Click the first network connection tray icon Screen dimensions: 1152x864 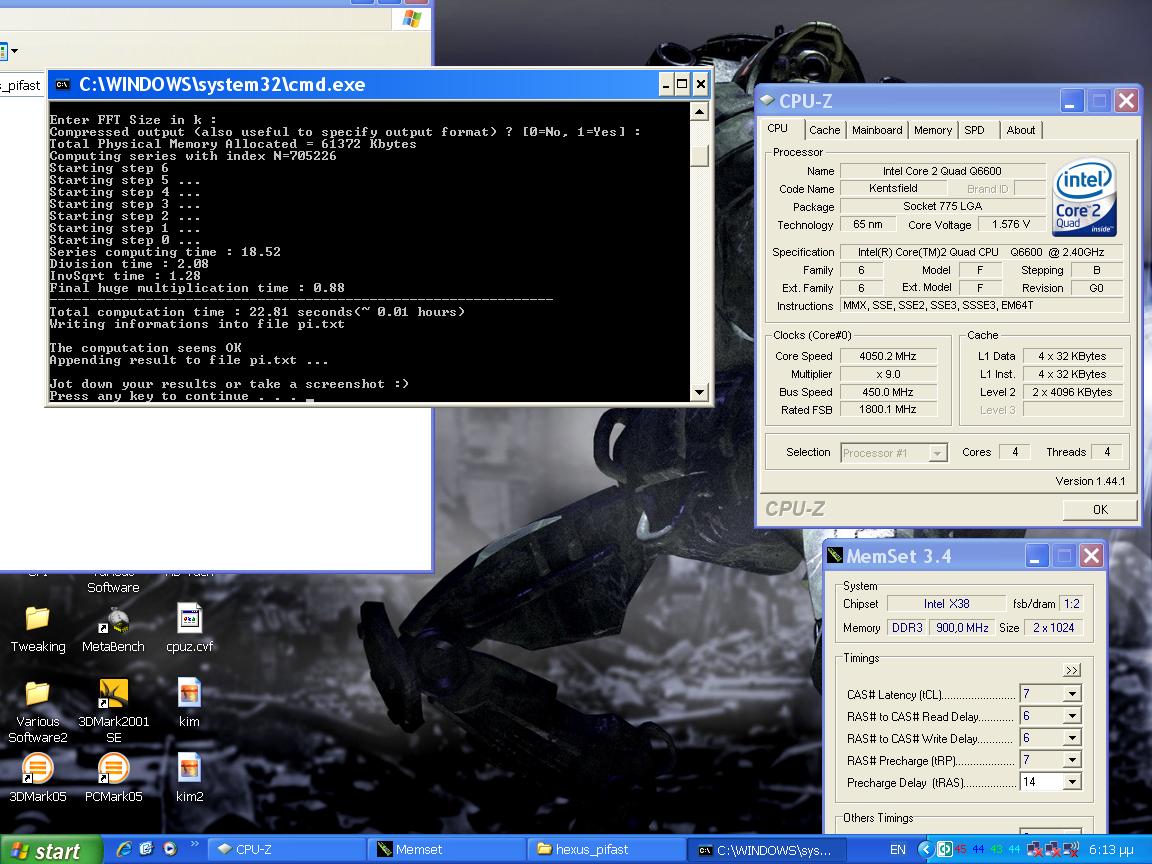point(1035,849)
